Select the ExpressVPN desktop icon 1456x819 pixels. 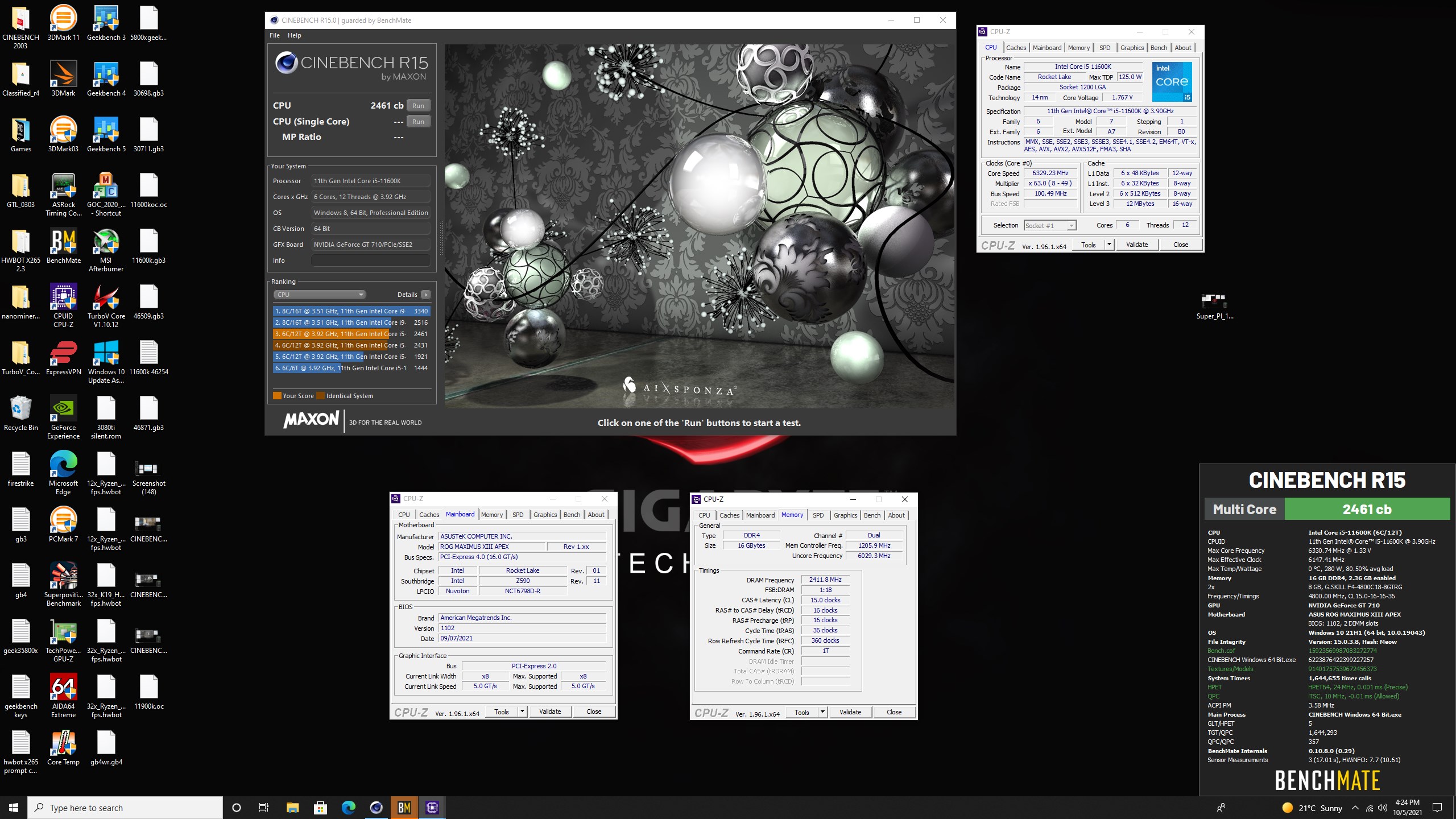63,358
